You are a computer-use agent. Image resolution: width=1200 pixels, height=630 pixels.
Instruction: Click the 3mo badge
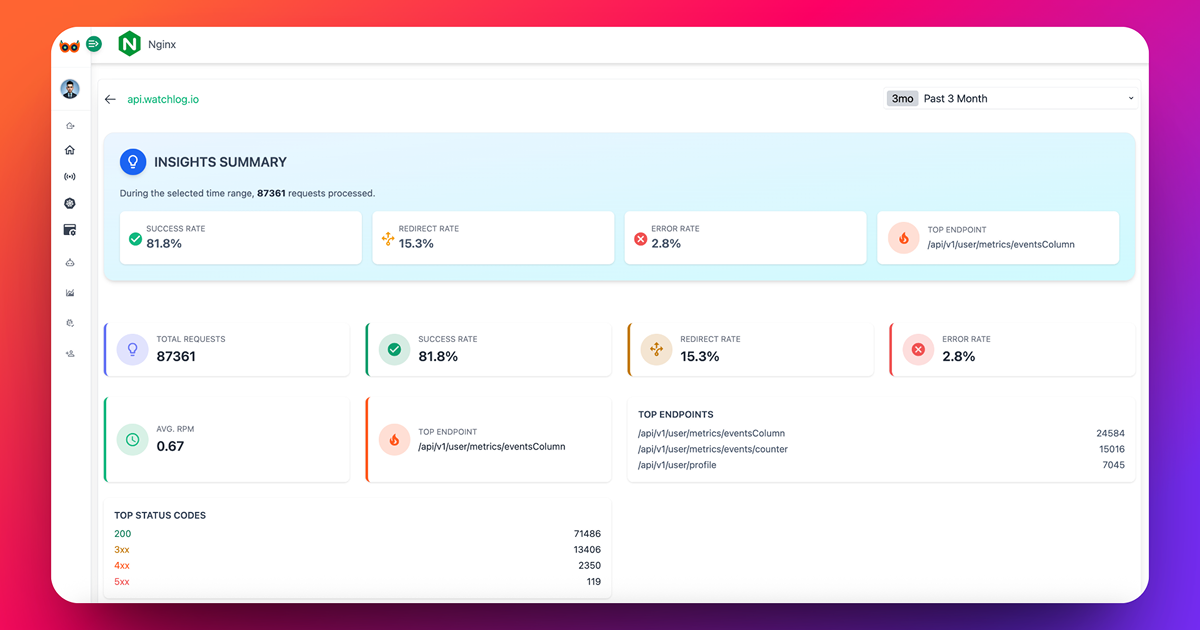click(902, 98)
